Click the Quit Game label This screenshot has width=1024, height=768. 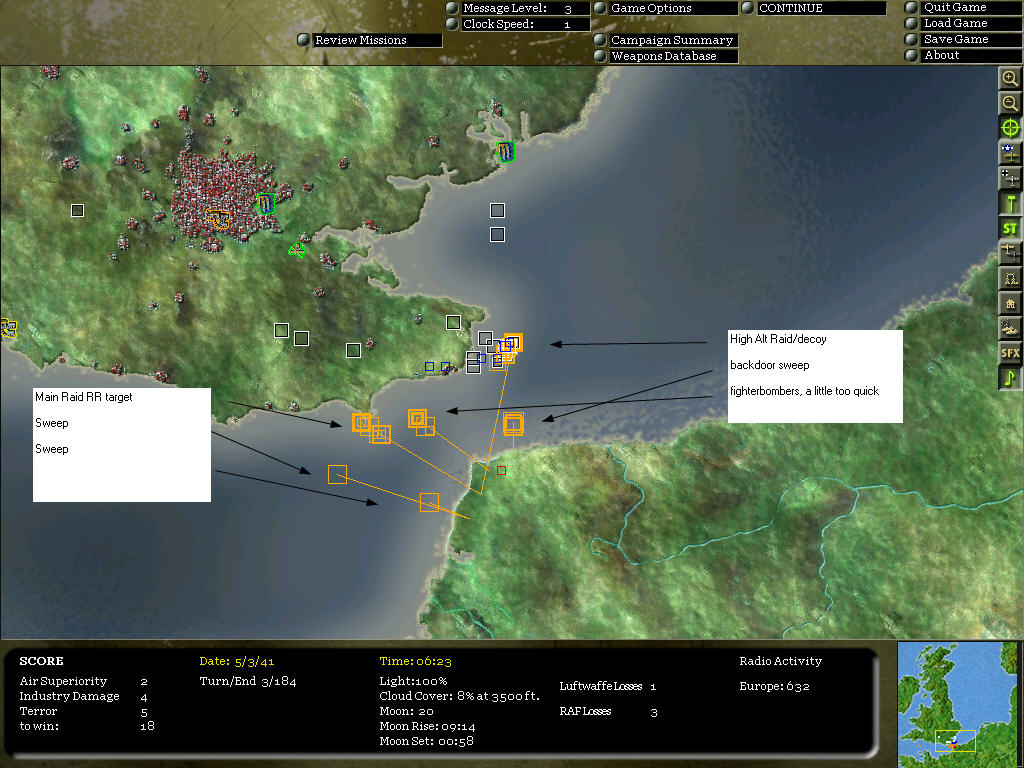point(955,8)
